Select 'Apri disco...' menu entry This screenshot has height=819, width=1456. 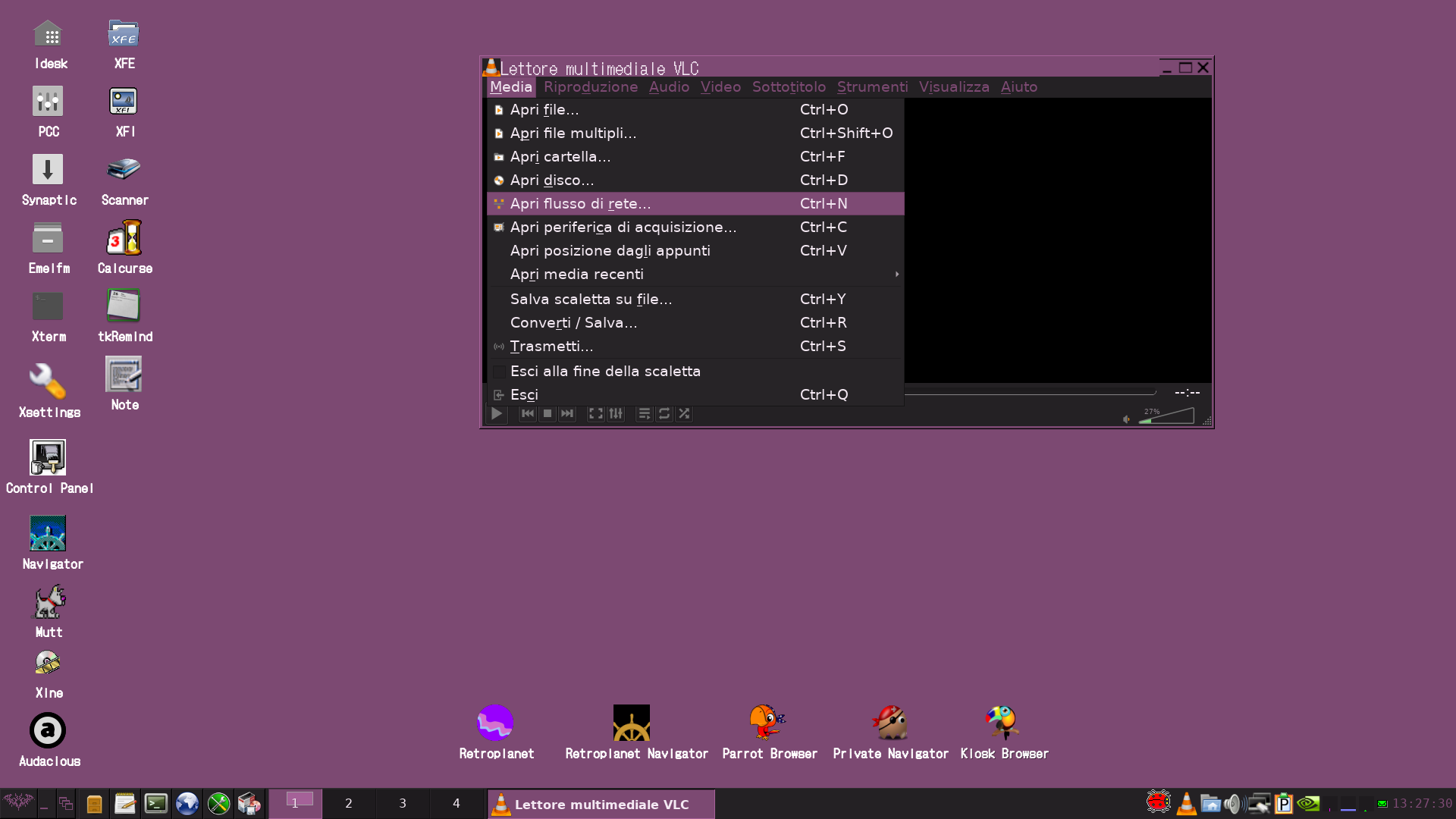(x=695, y=180)
